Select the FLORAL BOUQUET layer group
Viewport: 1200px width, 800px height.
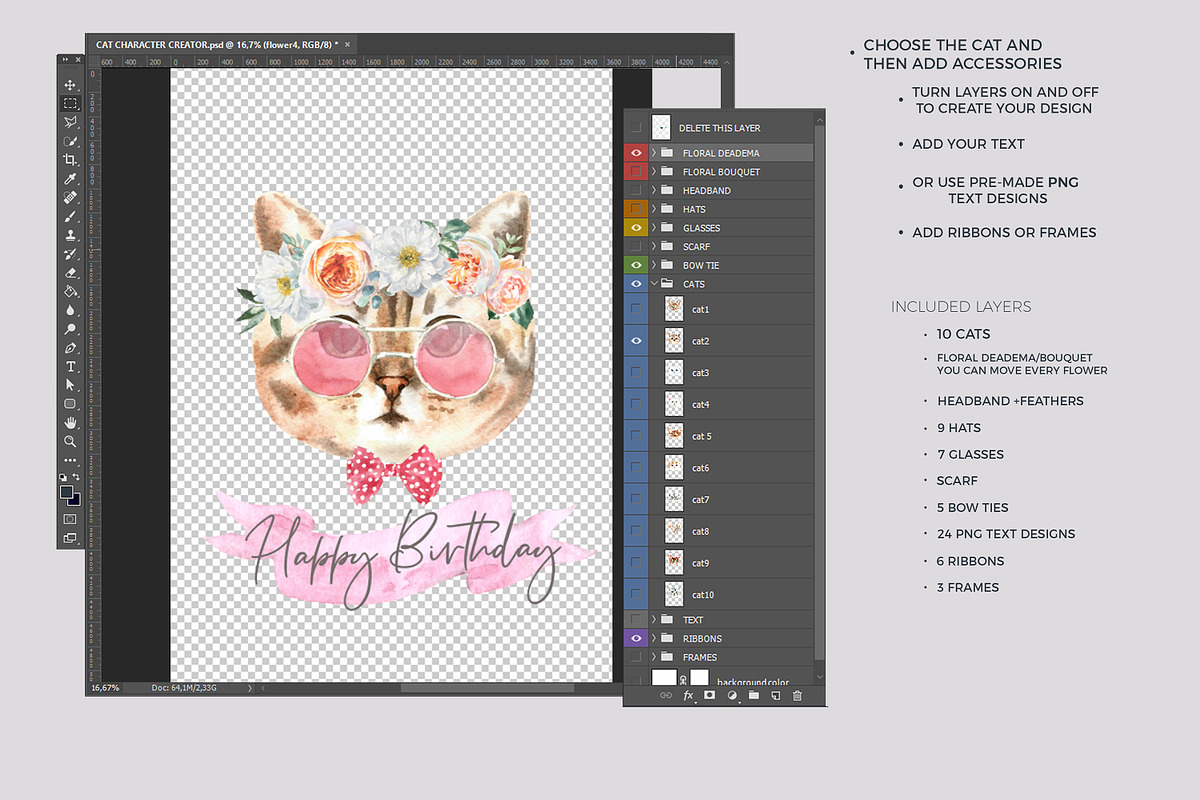[720, 172]
